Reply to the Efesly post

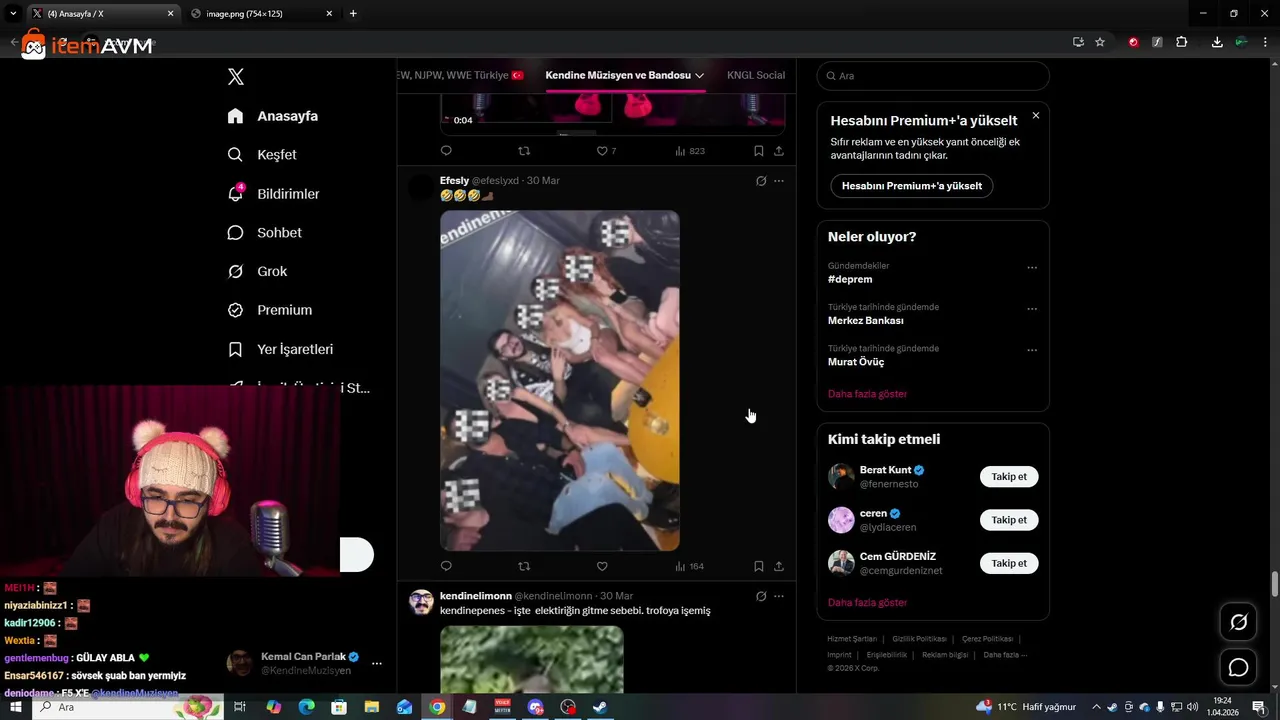[x=446, y=566]
